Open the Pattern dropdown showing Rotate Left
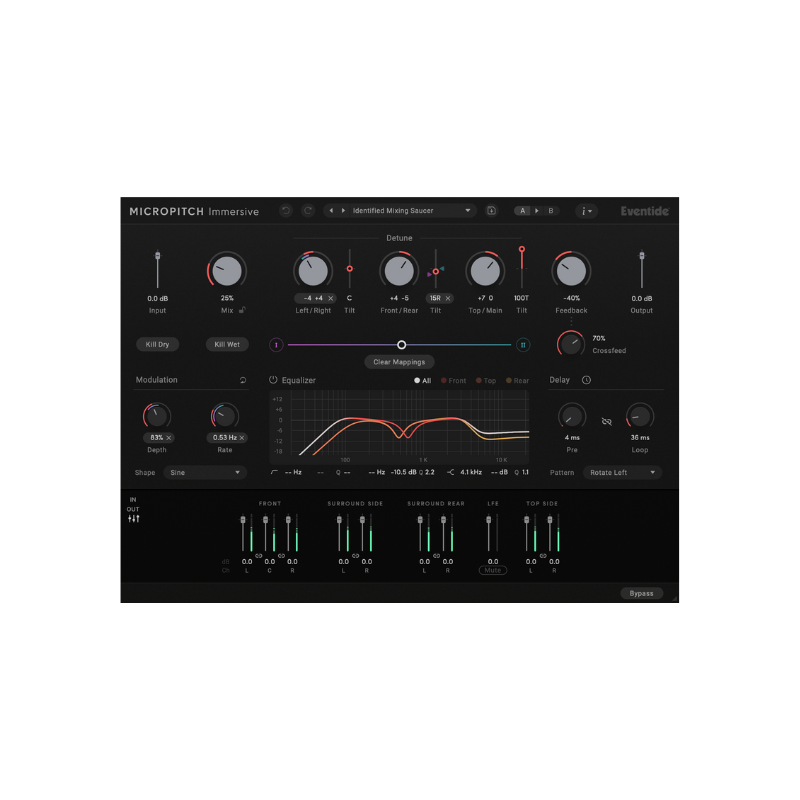The image size is (800, 800). [622, 472]
